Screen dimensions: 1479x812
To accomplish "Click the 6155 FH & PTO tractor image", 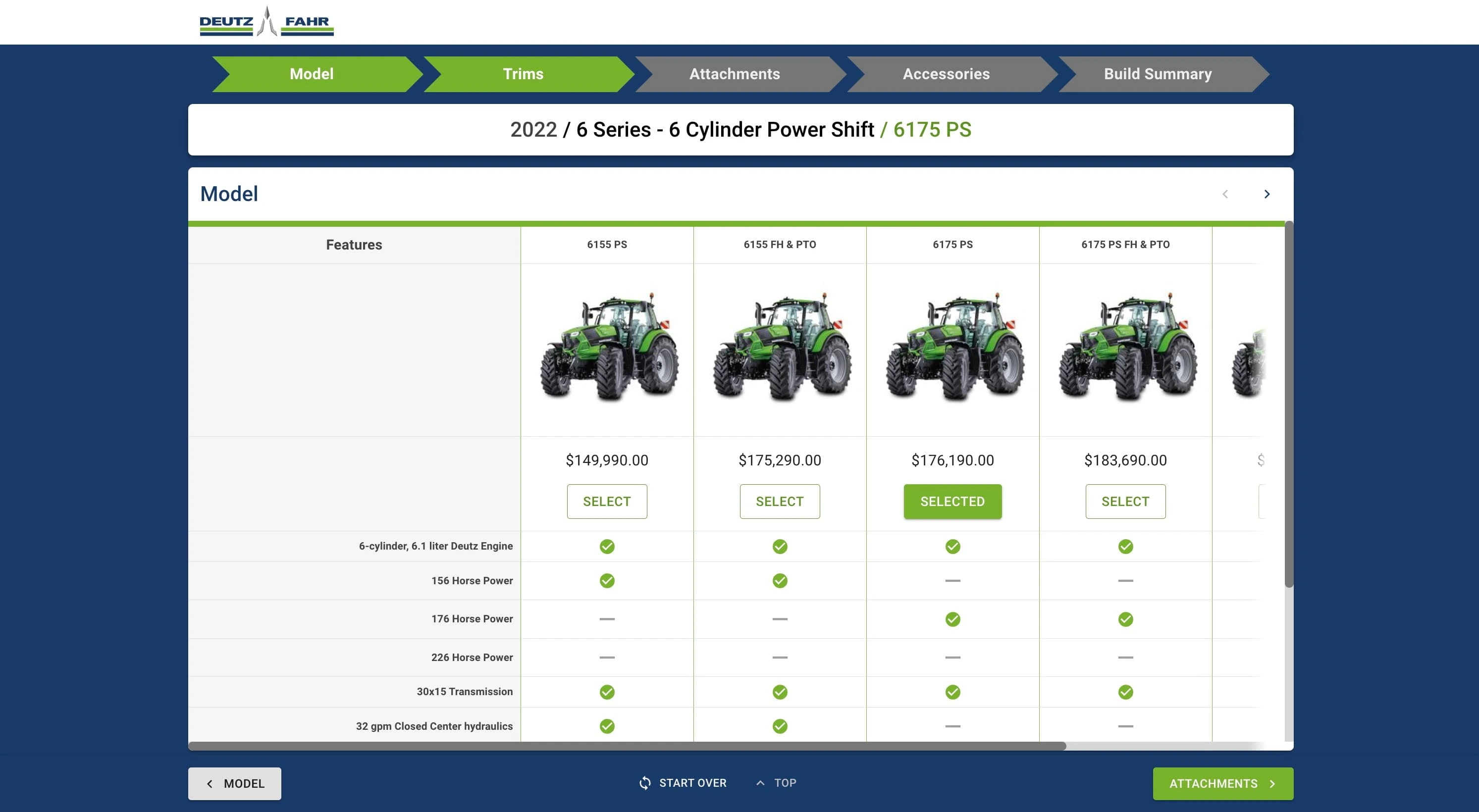I will pos(781,347).
